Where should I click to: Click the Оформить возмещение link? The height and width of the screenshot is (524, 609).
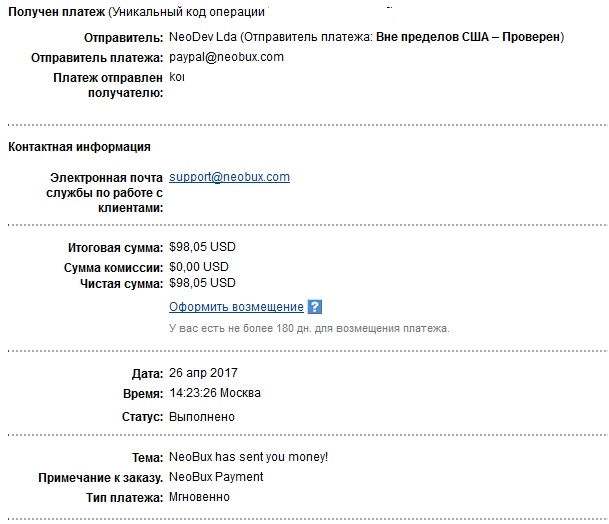[x=236, y=307]
